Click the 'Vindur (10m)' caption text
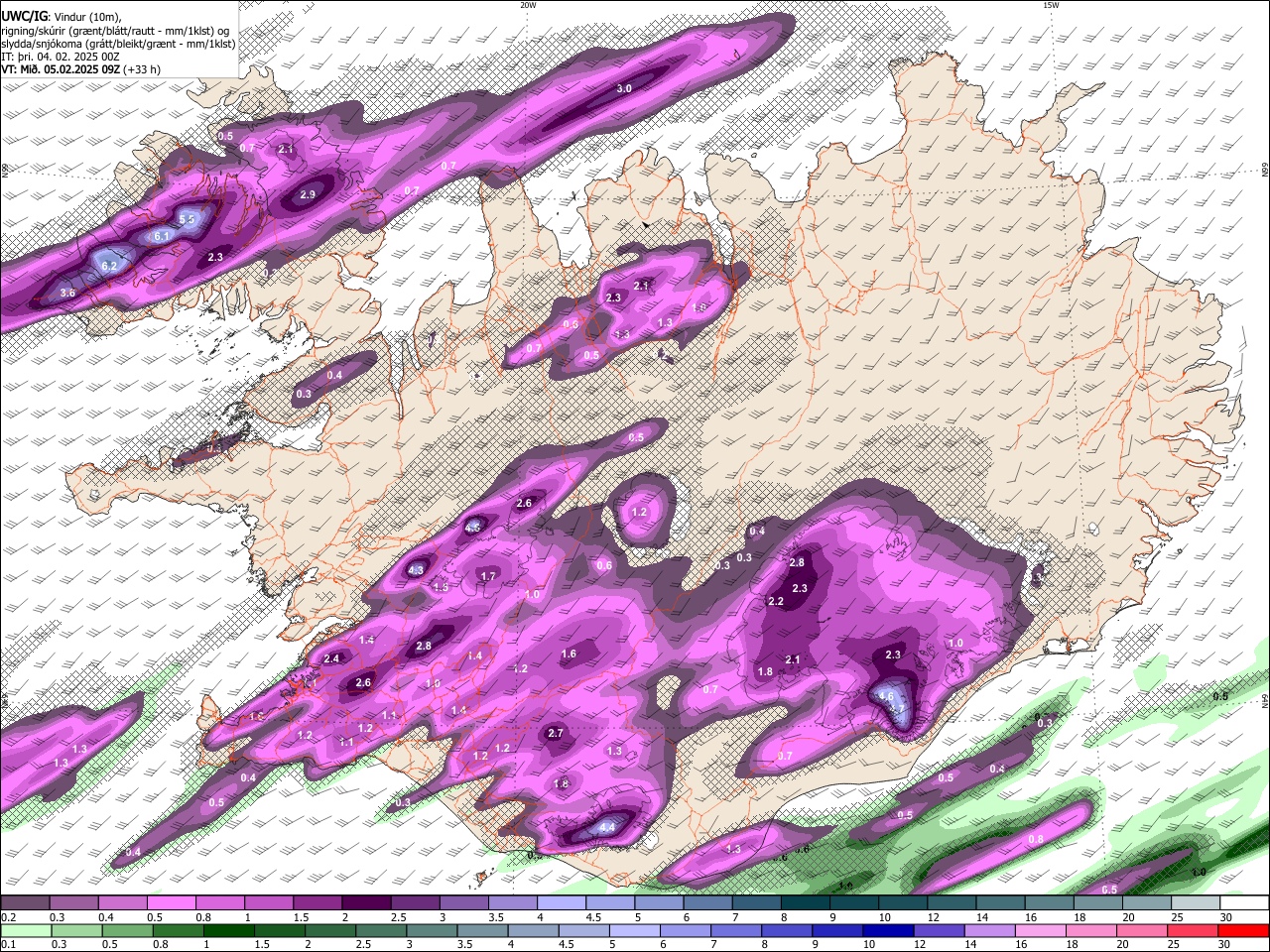The height and width of the screenshot is (952, 1270). 86,16
